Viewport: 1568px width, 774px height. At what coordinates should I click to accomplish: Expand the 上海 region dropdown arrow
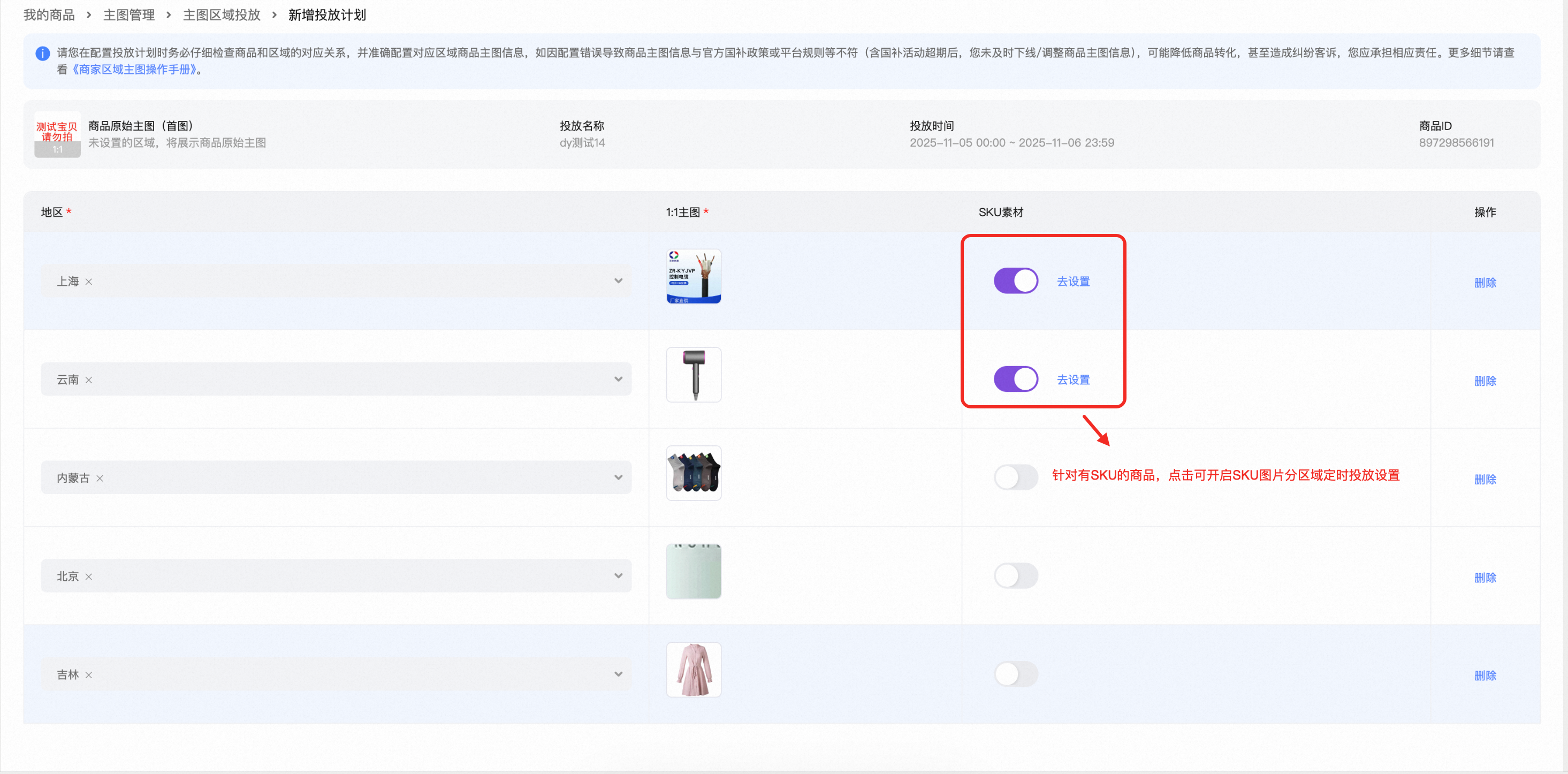coord(618,280)
